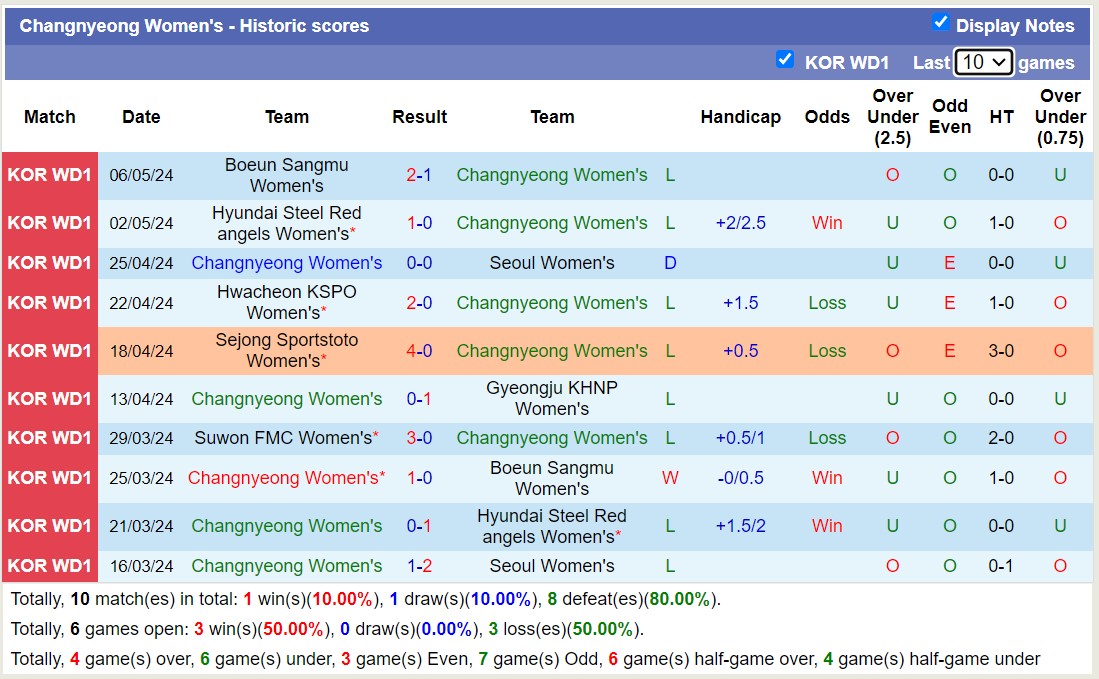Click the KOR WD1 badge for the Sejong Sportstoto match

point(49,351)
